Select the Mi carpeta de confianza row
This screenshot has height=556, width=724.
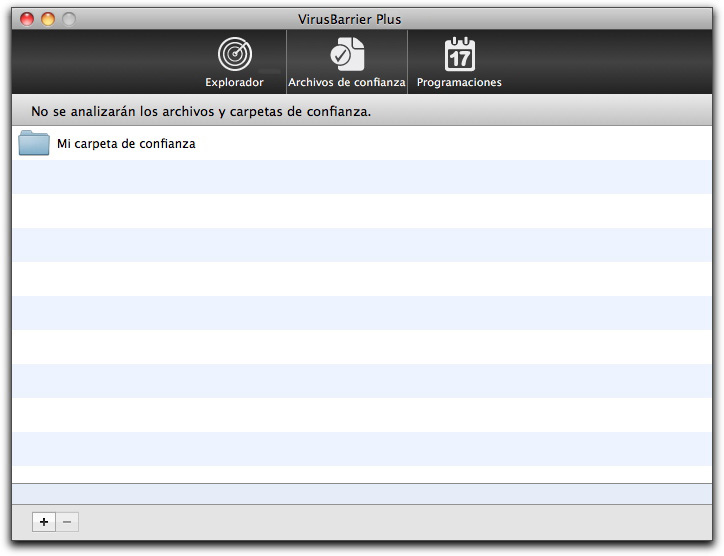click(x=362, y=143)
